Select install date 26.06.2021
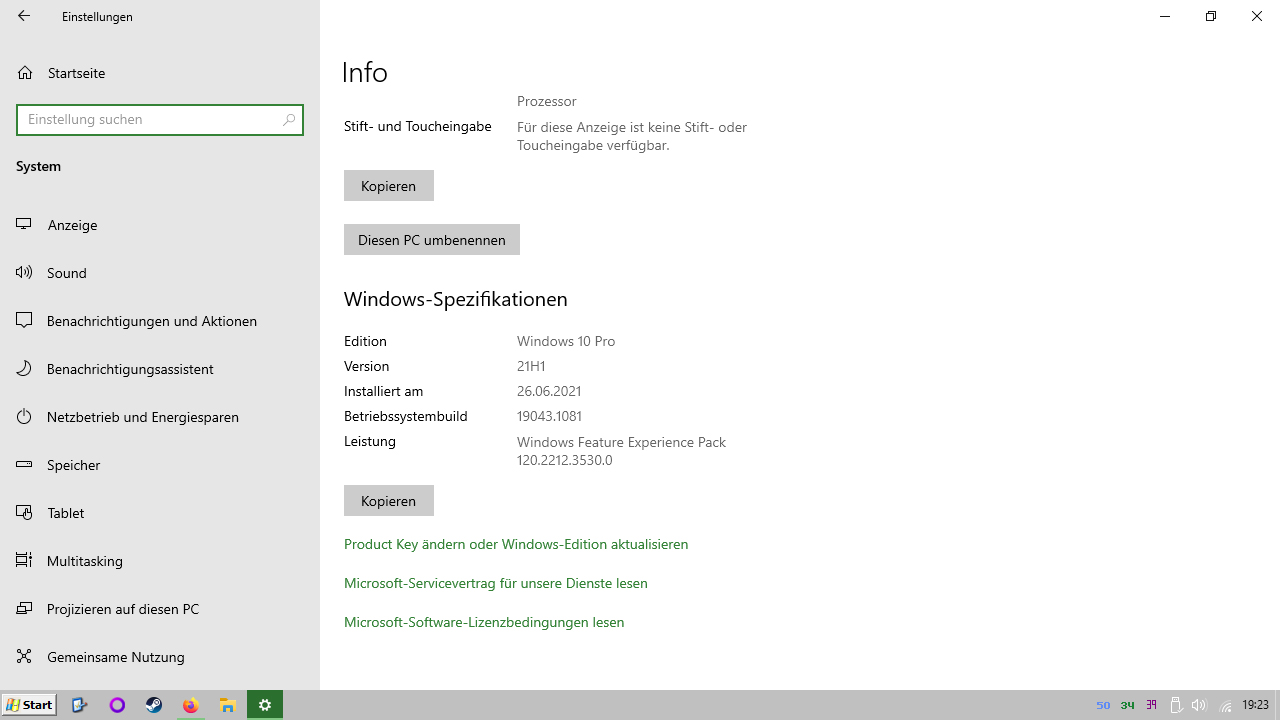Image resolution: width=1280 pixels, height=720 pixels. (x=549, y=391)
